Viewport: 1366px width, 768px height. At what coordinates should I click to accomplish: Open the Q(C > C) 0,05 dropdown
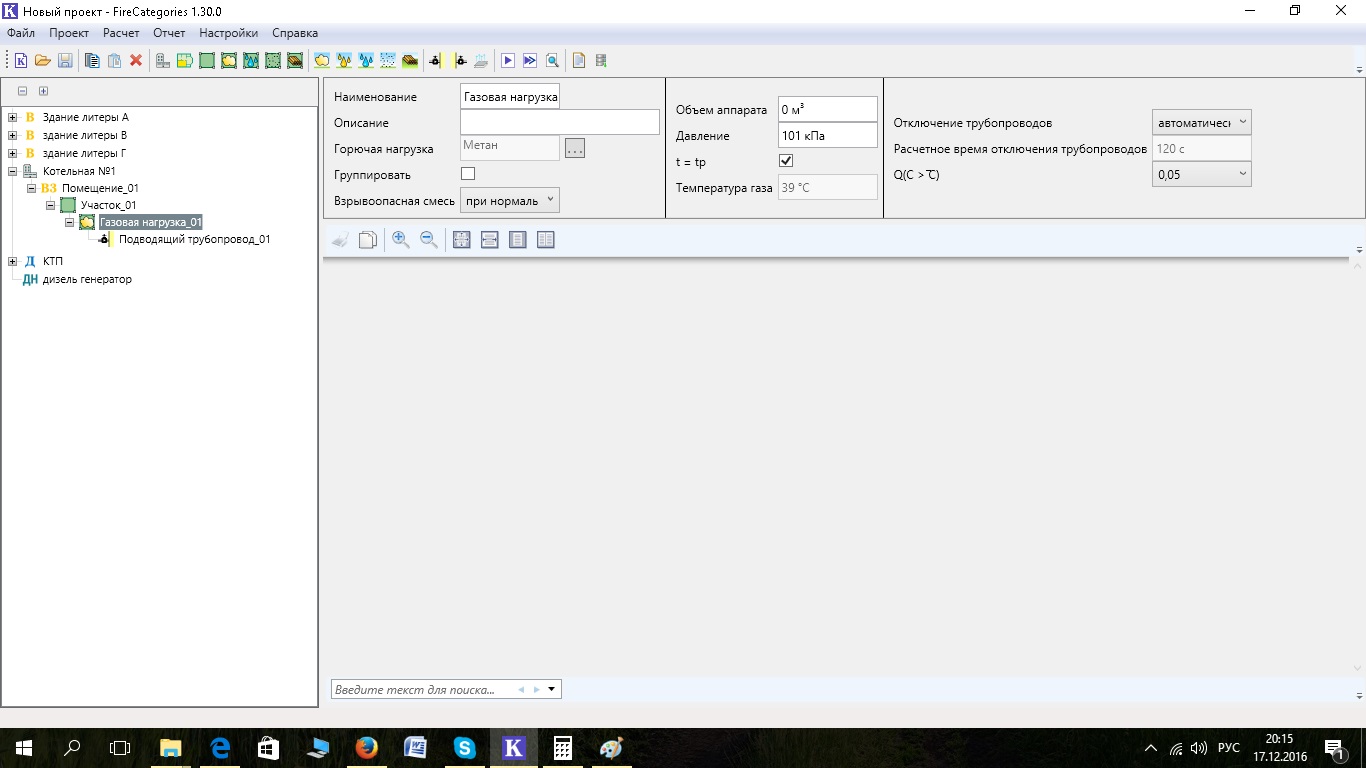point(1201,174)
